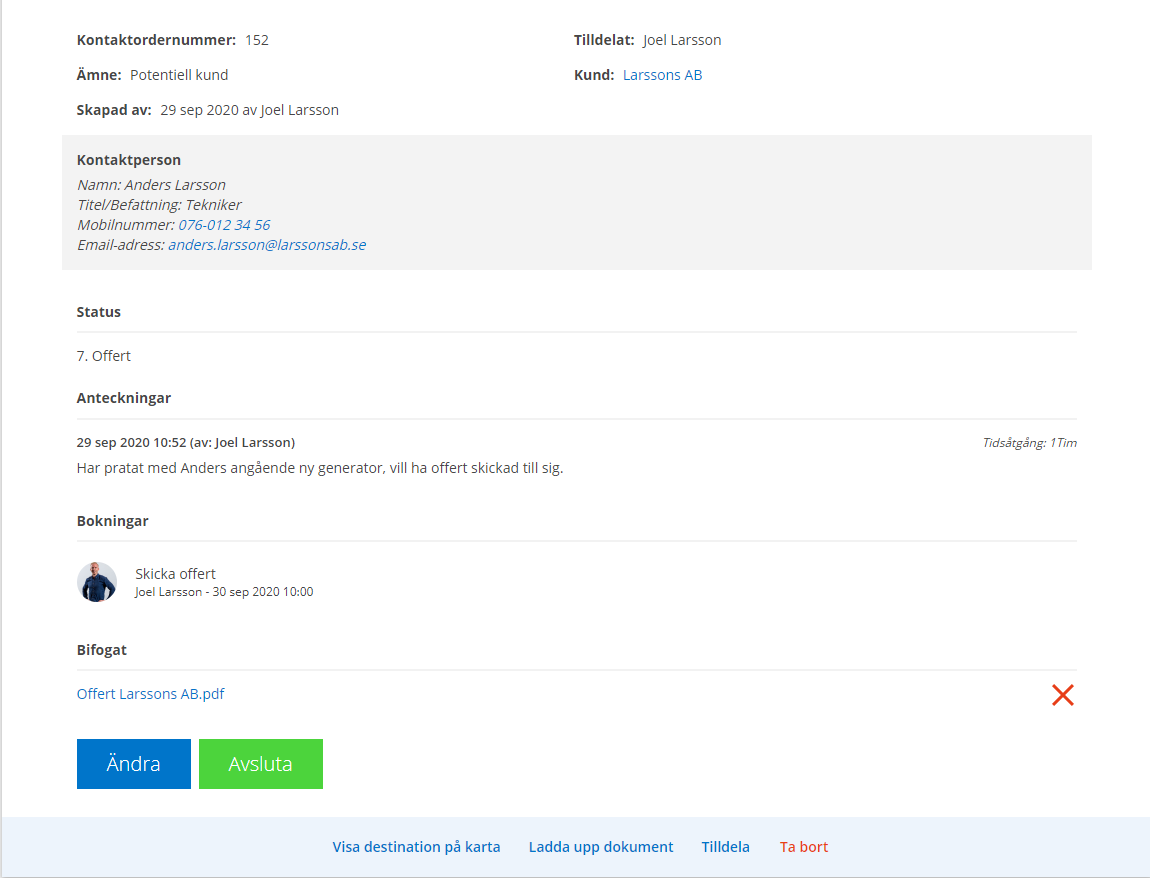Click mobile number 076-012 34 56
1150x878 pixels.
coord(224,225)
